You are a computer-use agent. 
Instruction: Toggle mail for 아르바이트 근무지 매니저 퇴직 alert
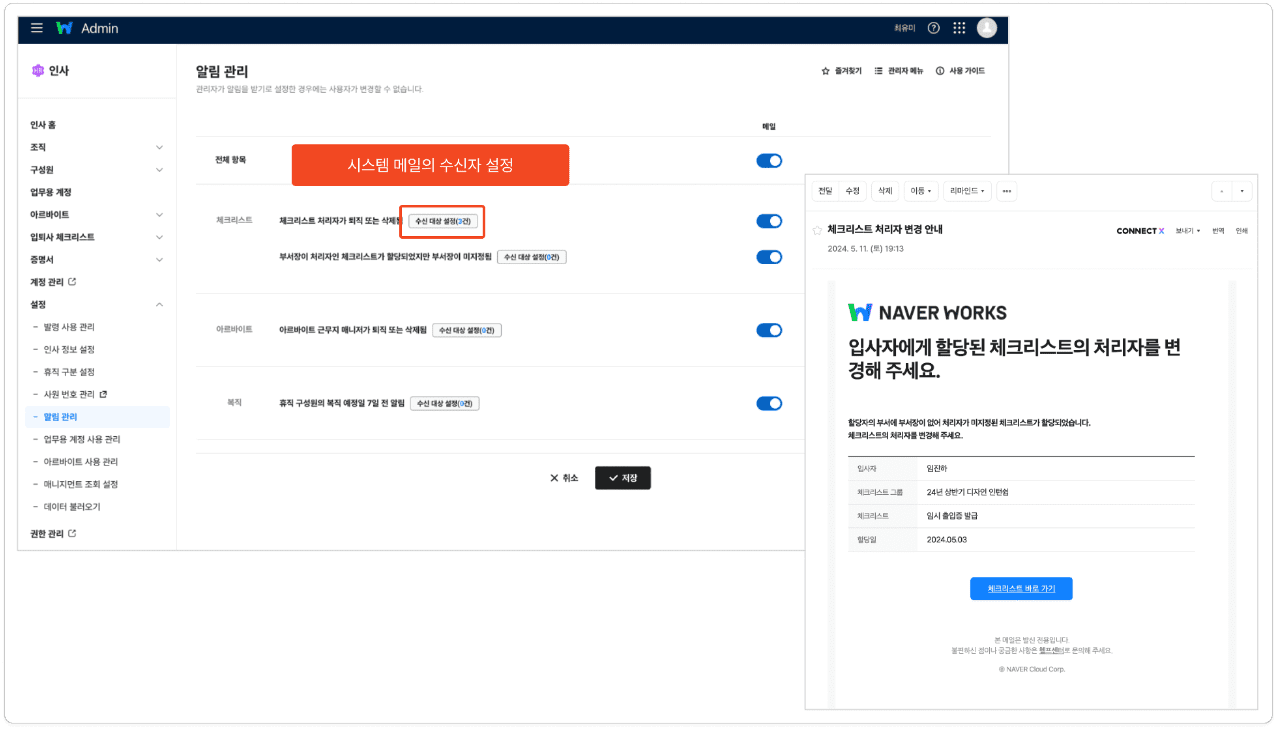pos(769,330)
